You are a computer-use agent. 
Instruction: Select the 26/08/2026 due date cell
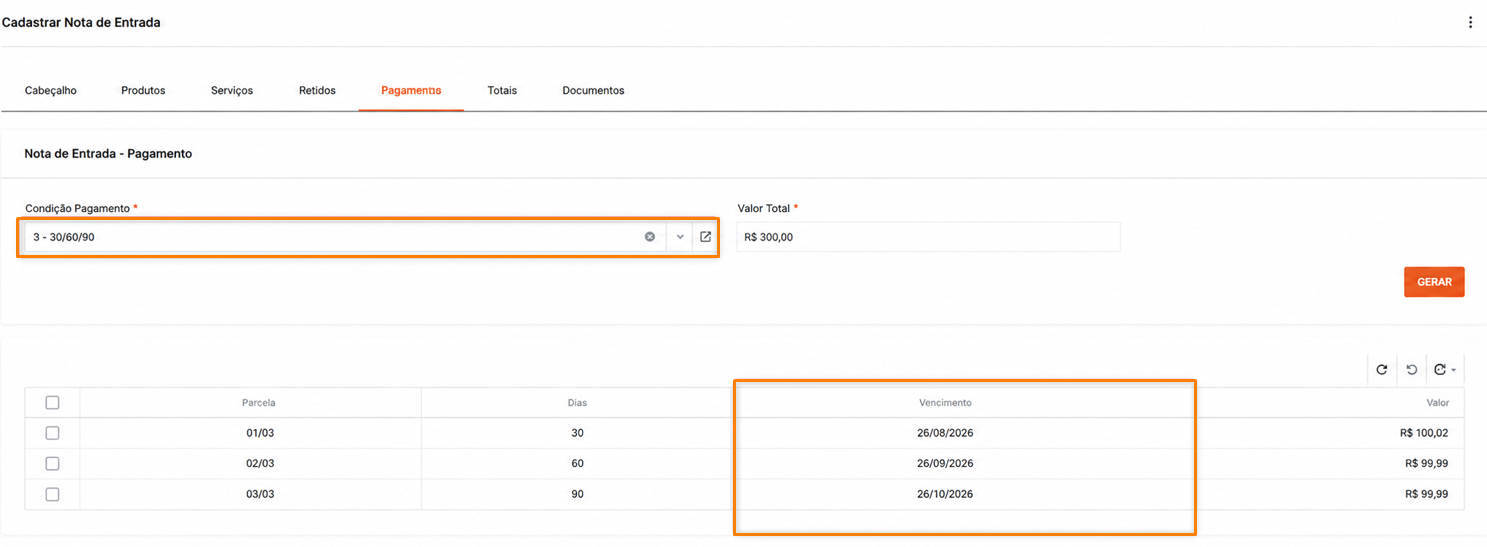[945, 433]
